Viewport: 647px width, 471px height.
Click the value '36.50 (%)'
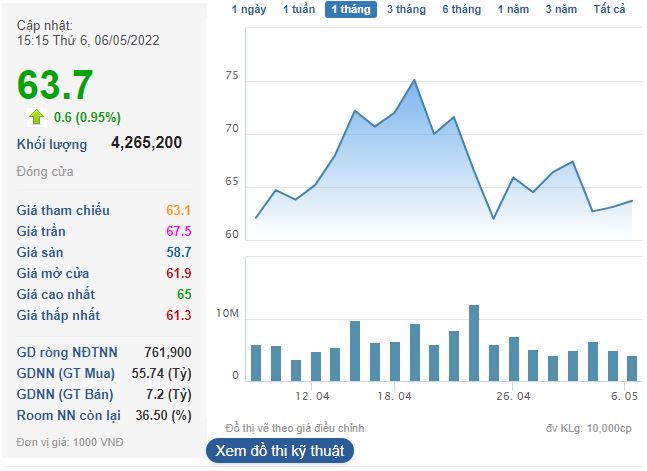click(163, 415)
